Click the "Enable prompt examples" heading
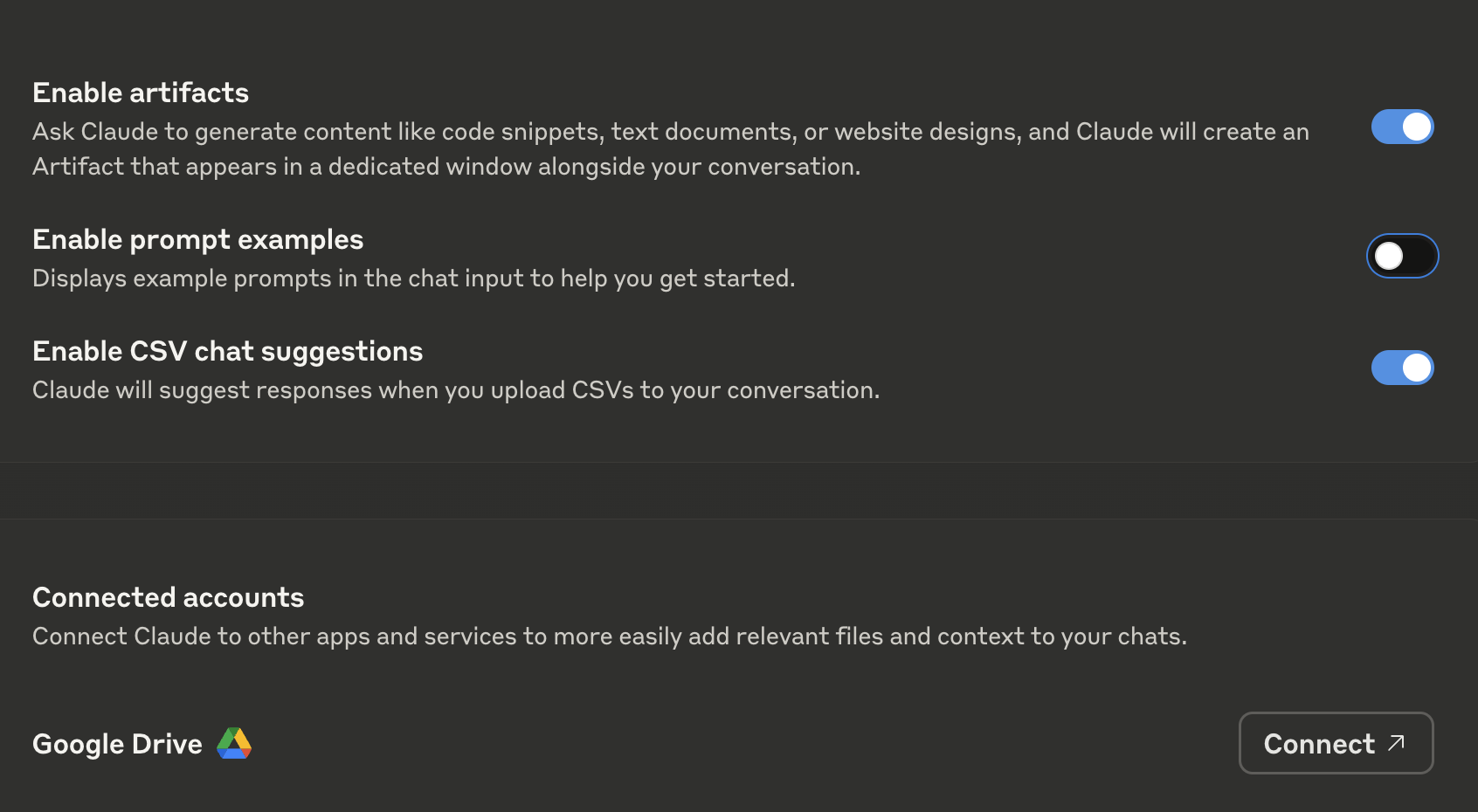This screenshot has height=812, width=1478. (197, 239)
